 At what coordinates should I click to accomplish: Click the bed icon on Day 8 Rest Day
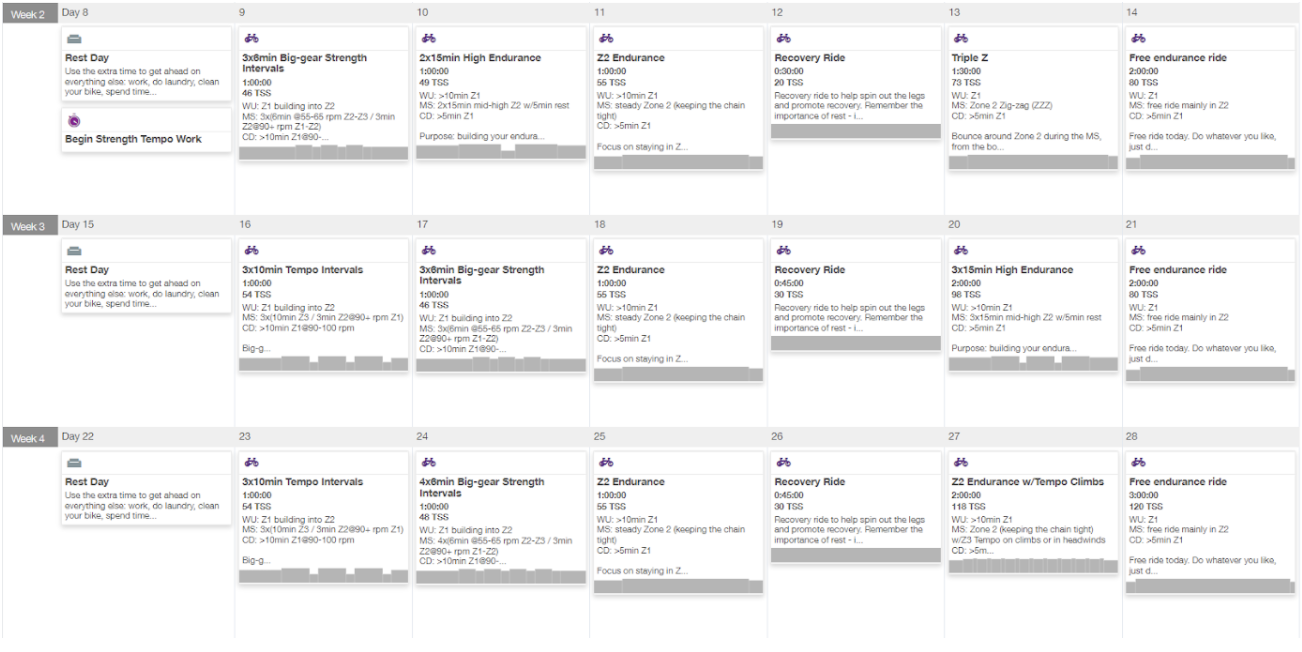[74, 39]
